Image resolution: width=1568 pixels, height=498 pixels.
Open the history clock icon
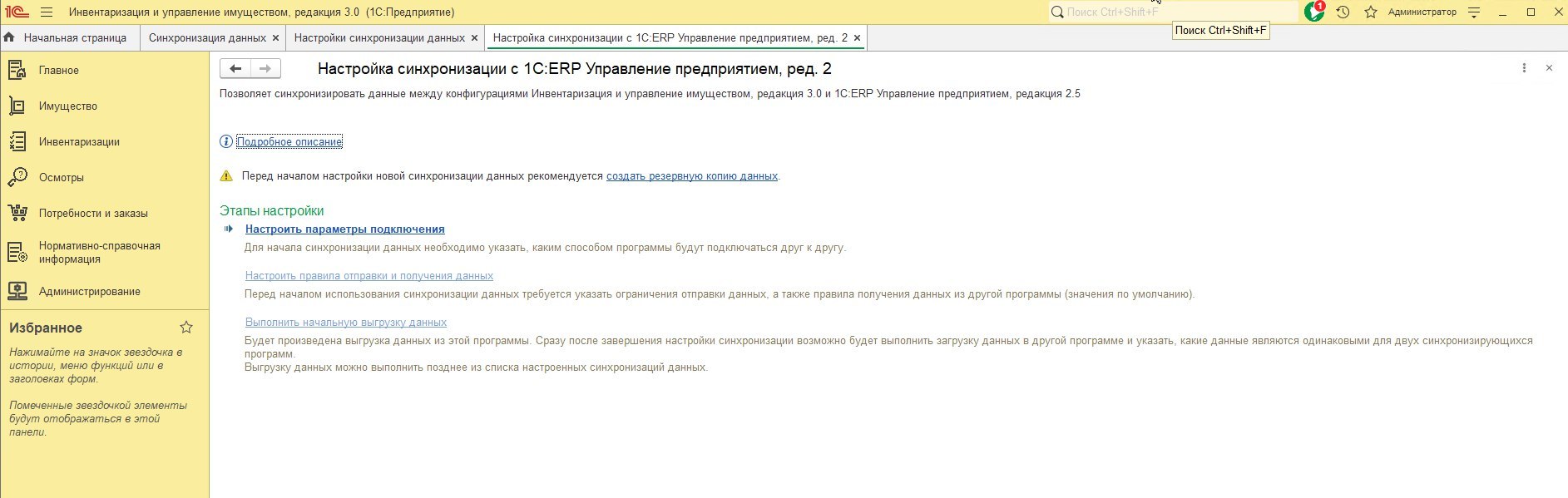coord(1343,12)
